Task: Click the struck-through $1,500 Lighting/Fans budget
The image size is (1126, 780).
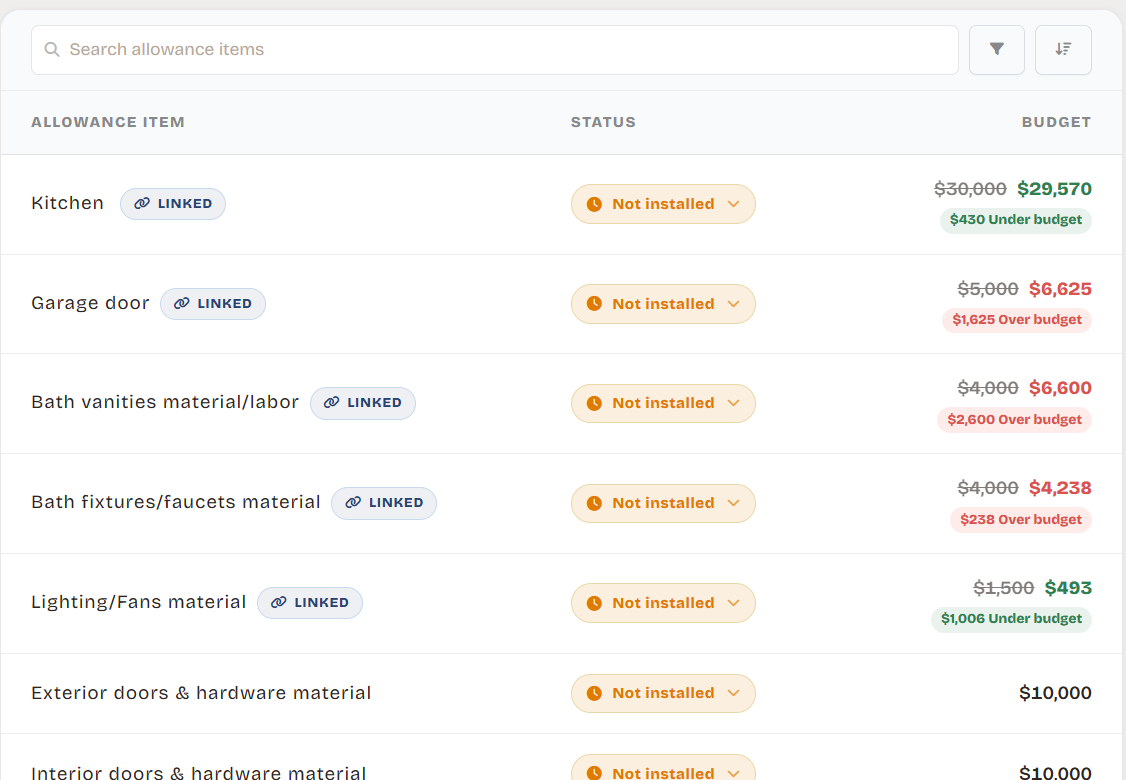Action: [1003, 588]
